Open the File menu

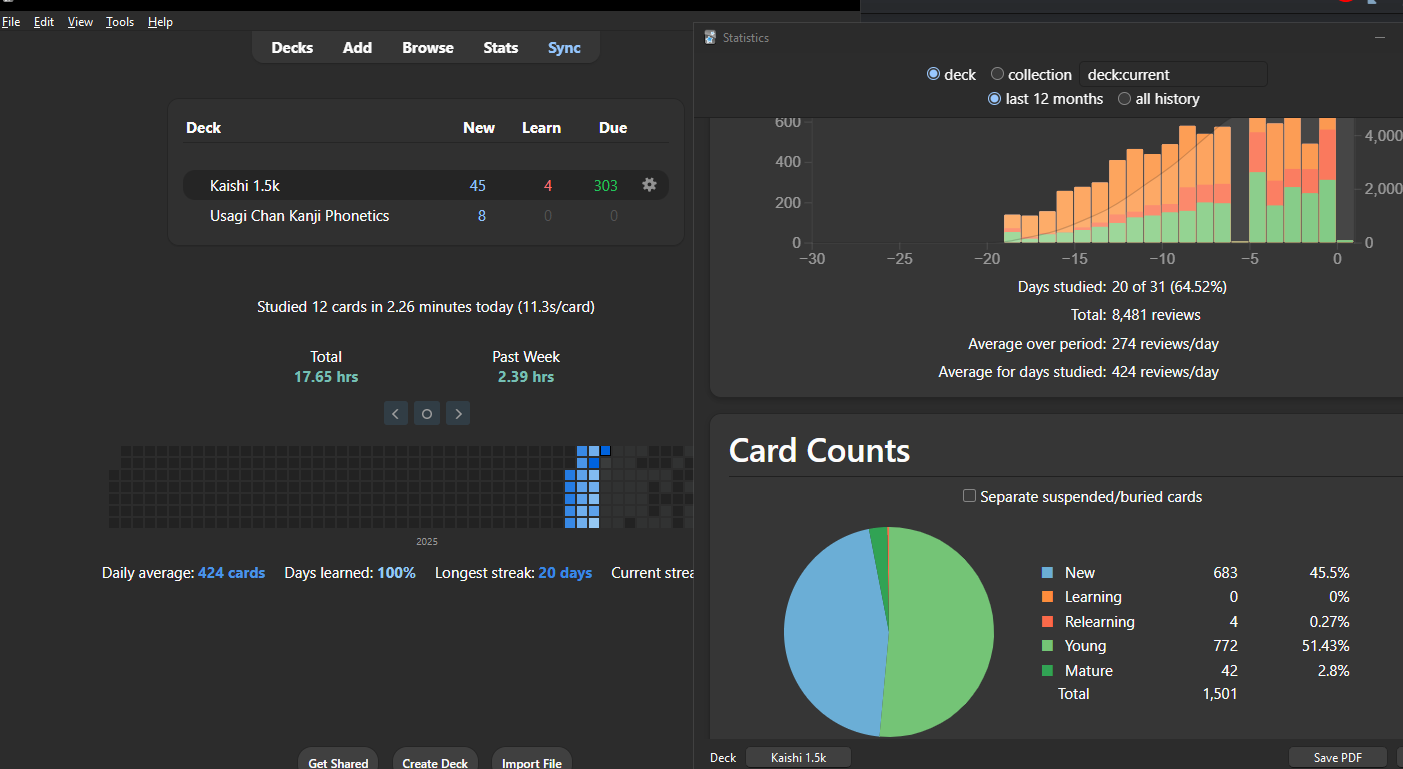coord(11,22)
